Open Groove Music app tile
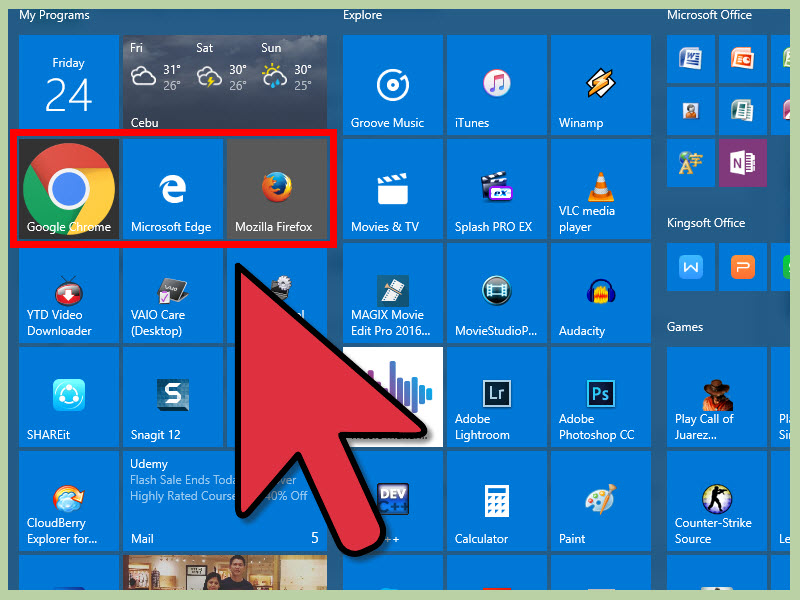Screen dimensions: 800x600 coord(393,85)
